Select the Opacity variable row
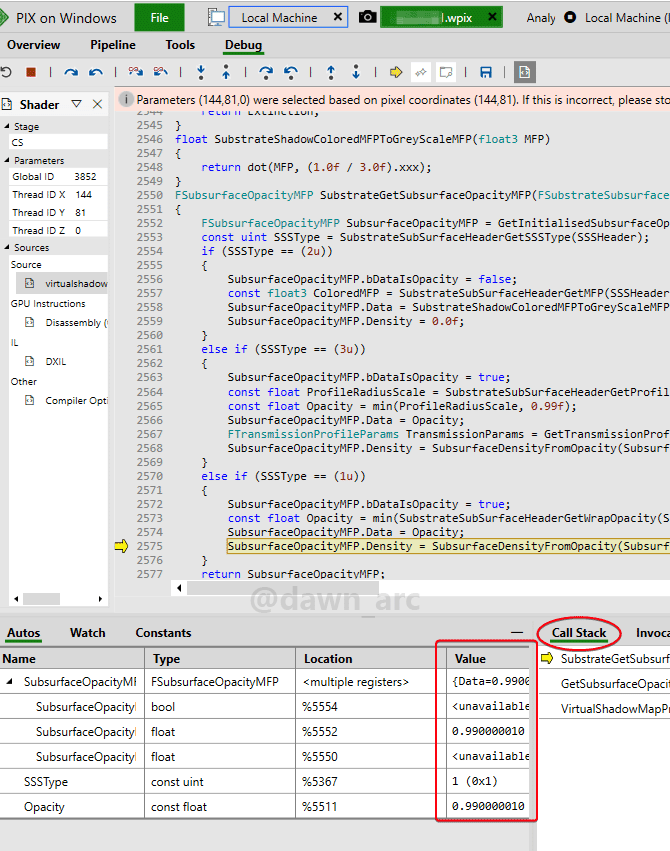The image size is (670, 851). pyautogui.click(x=264, y=806)
